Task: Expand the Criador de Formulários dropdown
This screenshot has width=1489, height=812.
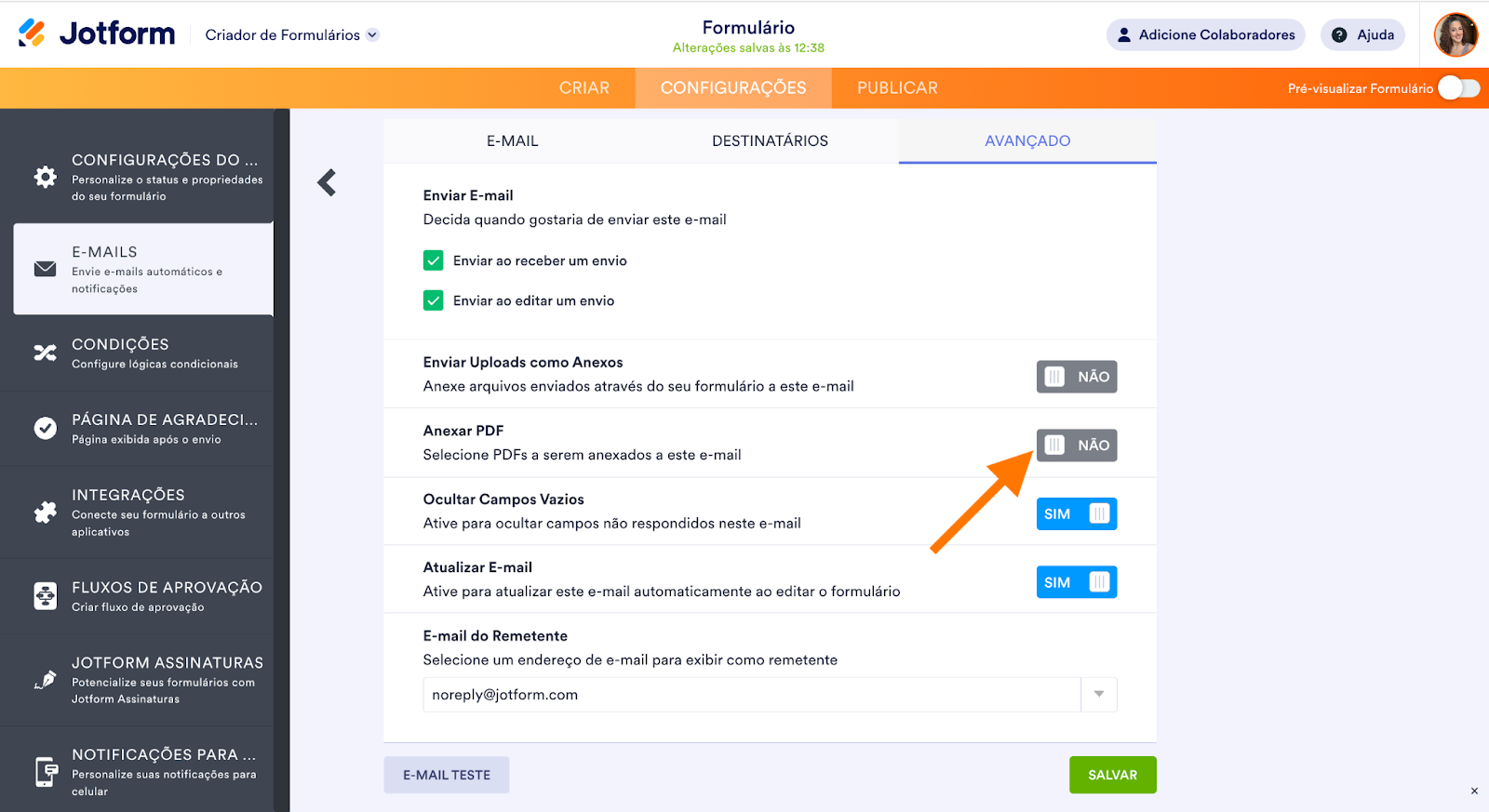Action: click(x=372, y=35)
